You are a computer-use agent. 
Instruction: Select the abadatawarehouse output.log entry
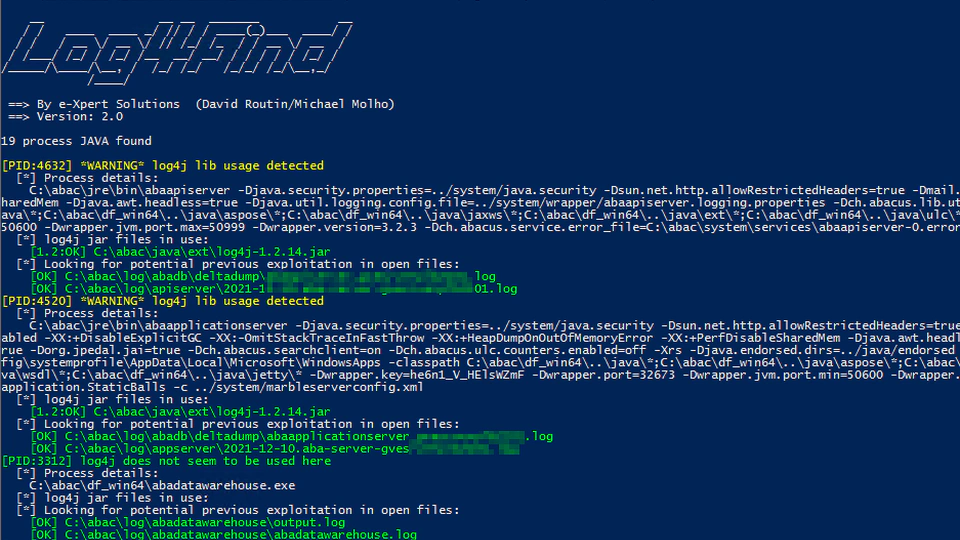[x=188, y=522]
